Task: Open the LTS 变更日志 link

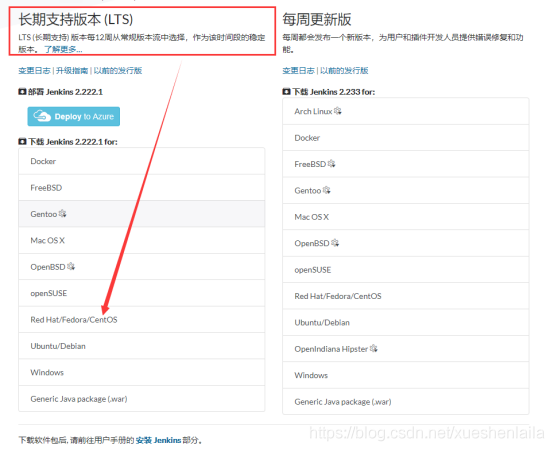Action: pyautogui.click(x=34, y=71)
